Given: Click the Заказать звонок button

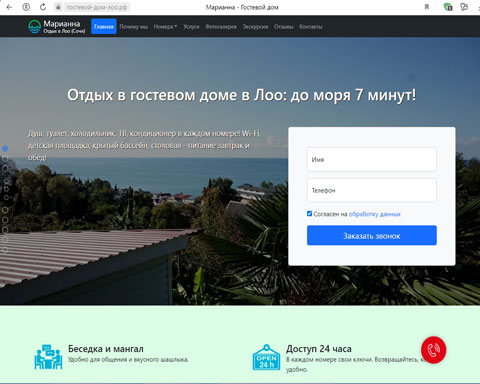Looking at the screenshot, I should click(372, 235).
